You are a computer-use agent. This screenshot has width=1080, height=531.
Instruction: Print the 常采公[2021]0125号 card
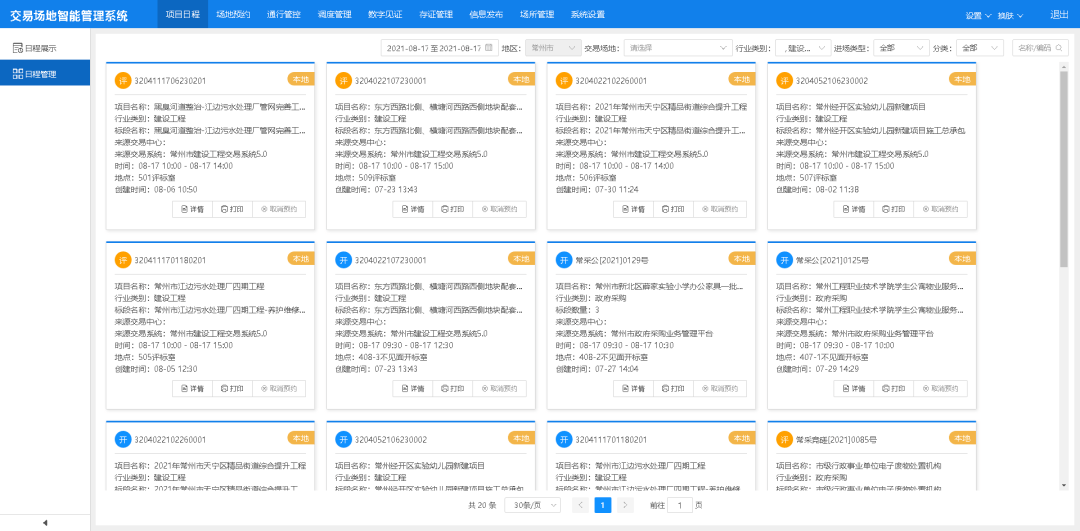[893, 388]
